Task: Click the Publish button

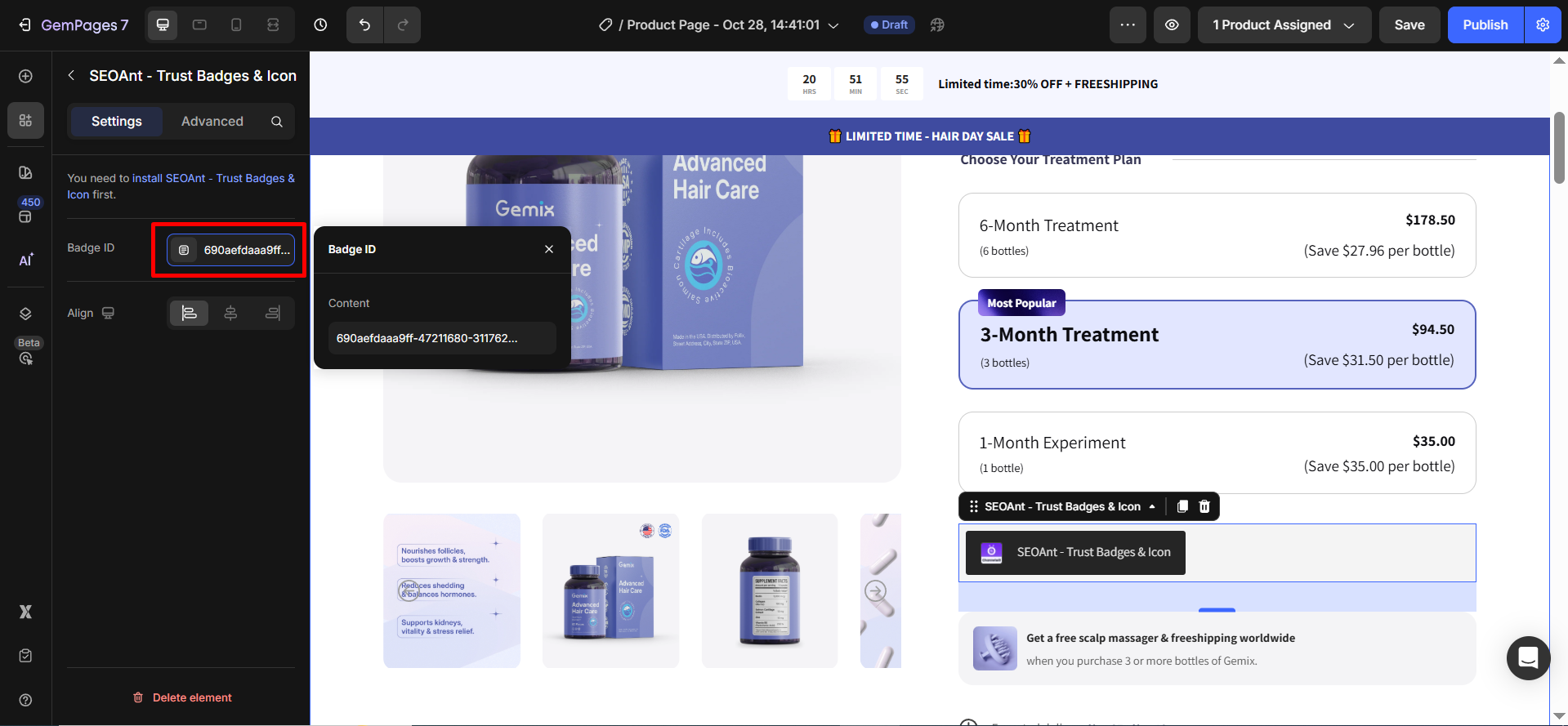Action: click(1485, 25)
